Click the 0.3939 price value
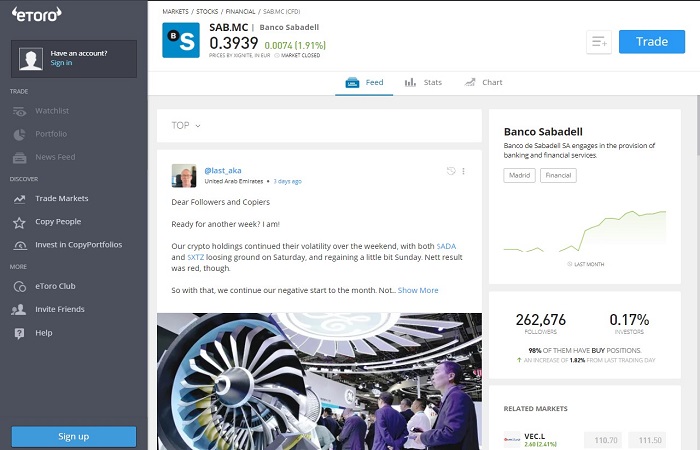700x450 pixels. (233, 43)
